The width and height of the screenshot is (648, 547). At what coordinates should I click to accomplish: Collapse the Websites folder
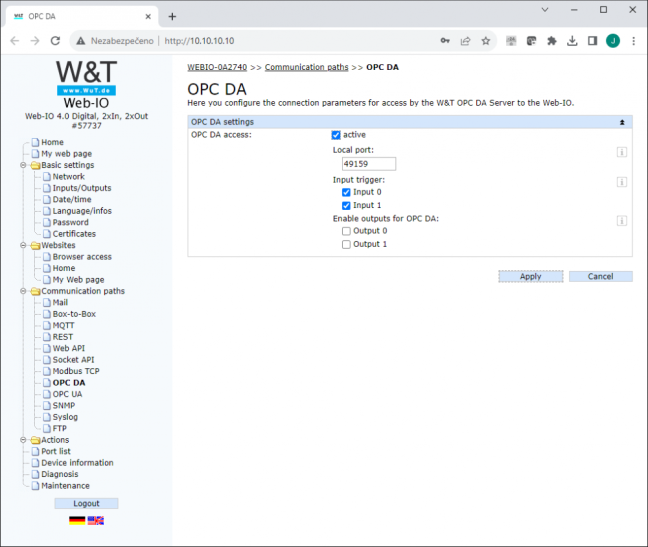pos(23,245)
